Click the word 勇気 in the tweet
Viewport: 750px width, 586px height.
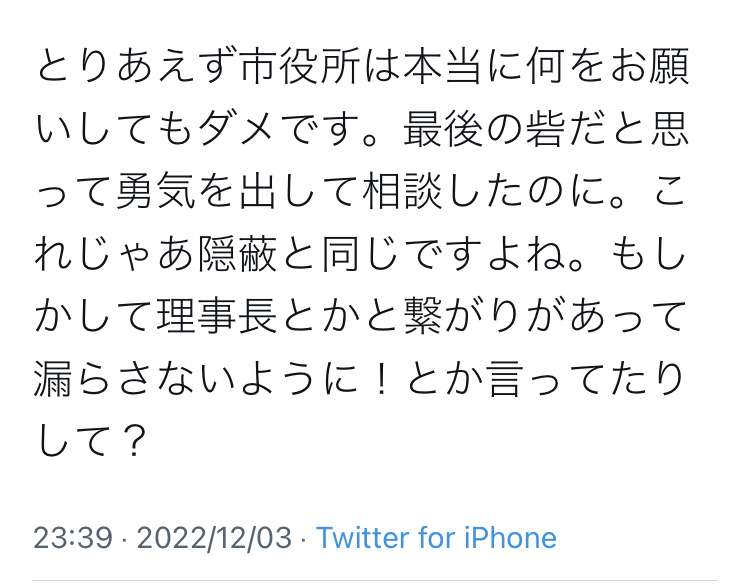pos(156,192)
